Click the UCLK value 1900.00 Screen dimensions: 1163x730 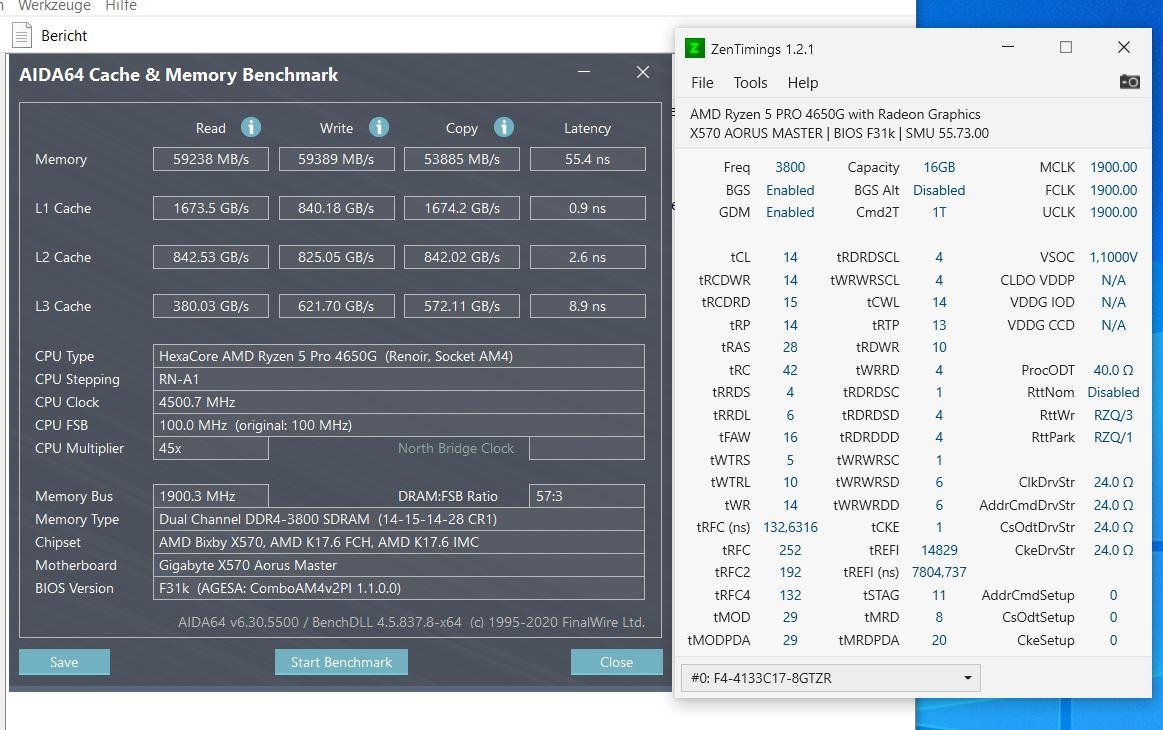[x=1113, y=212]
